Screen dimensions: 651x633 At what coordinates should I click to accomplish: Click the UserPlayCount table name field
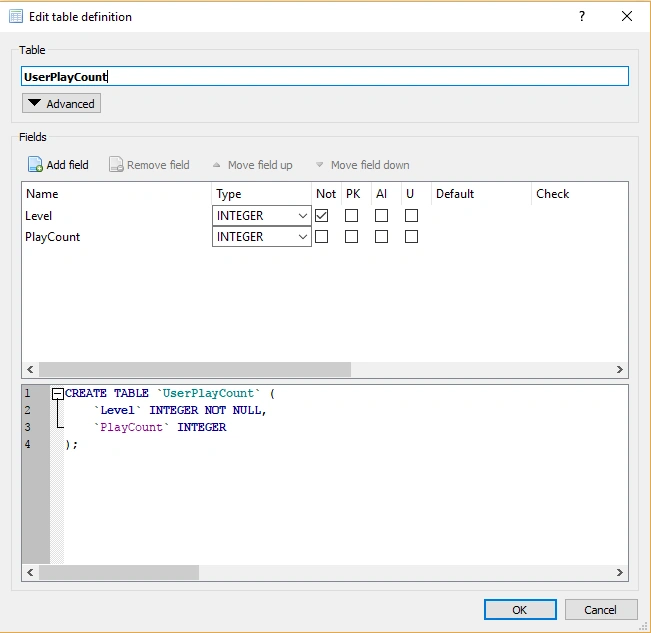tap(325, 76)
